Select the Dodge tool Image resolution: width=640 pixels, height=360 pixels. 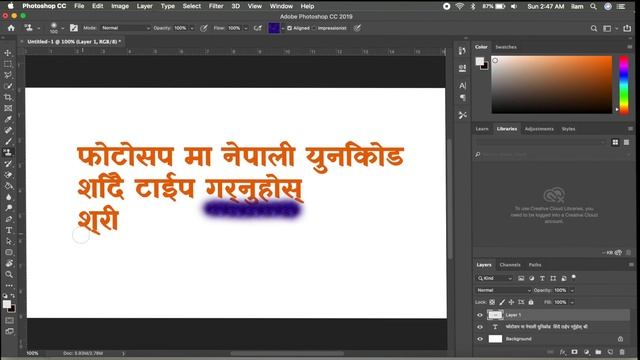click(9, 208)
